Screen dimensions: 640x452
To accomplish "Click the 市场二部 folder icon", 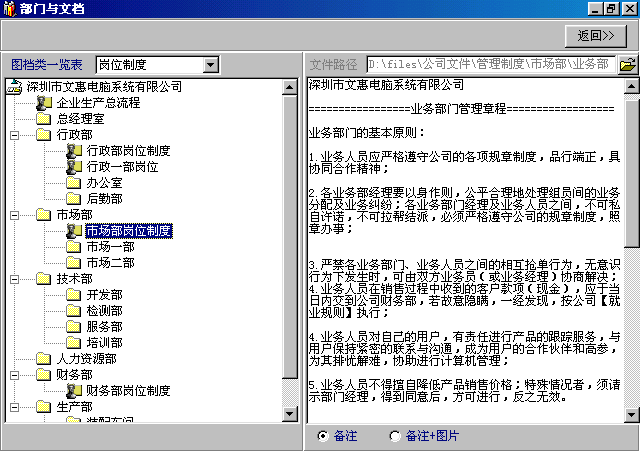I will click(x=73, y=263).
